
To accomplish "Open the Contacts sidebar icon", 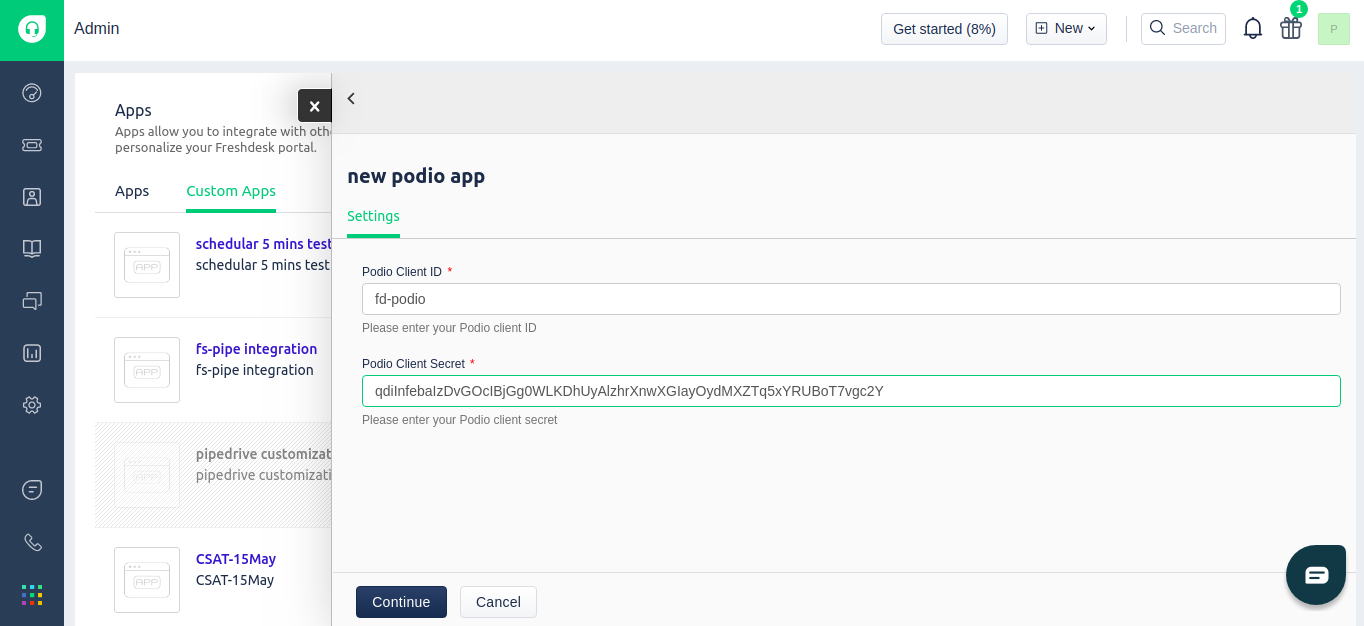I will [x=32, y=197].
